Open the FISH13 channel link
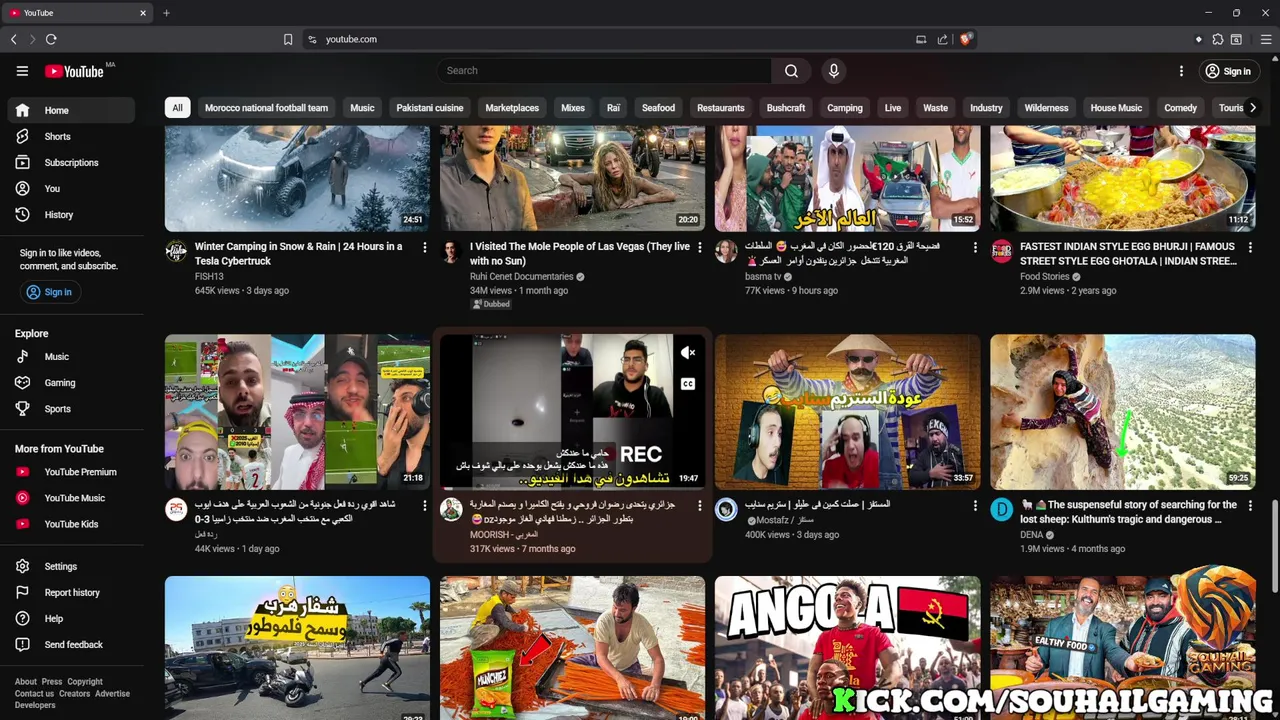The width and height of the screenshot is (1280, 720). tap(209, 277)
